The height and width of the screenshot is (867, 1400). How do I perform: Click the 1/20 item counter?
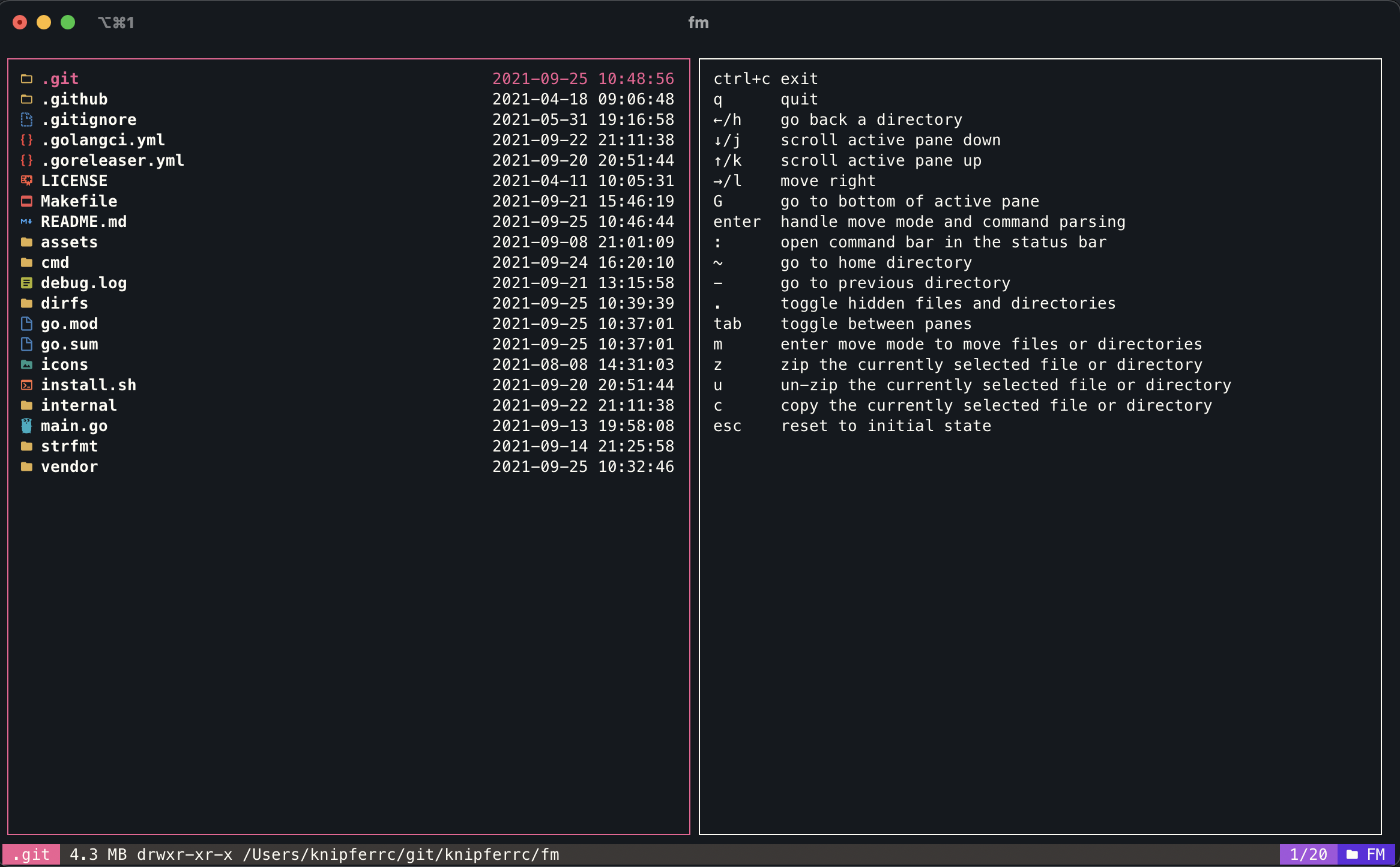[1308, 854]
